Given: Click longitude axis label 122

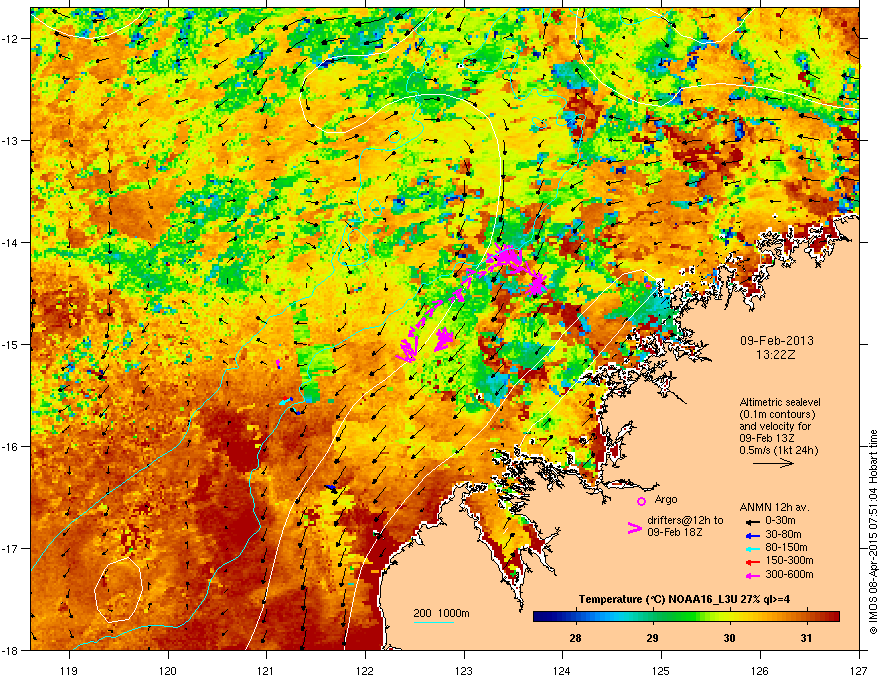Looking at the screenshot, I should [x=365, y=670].
